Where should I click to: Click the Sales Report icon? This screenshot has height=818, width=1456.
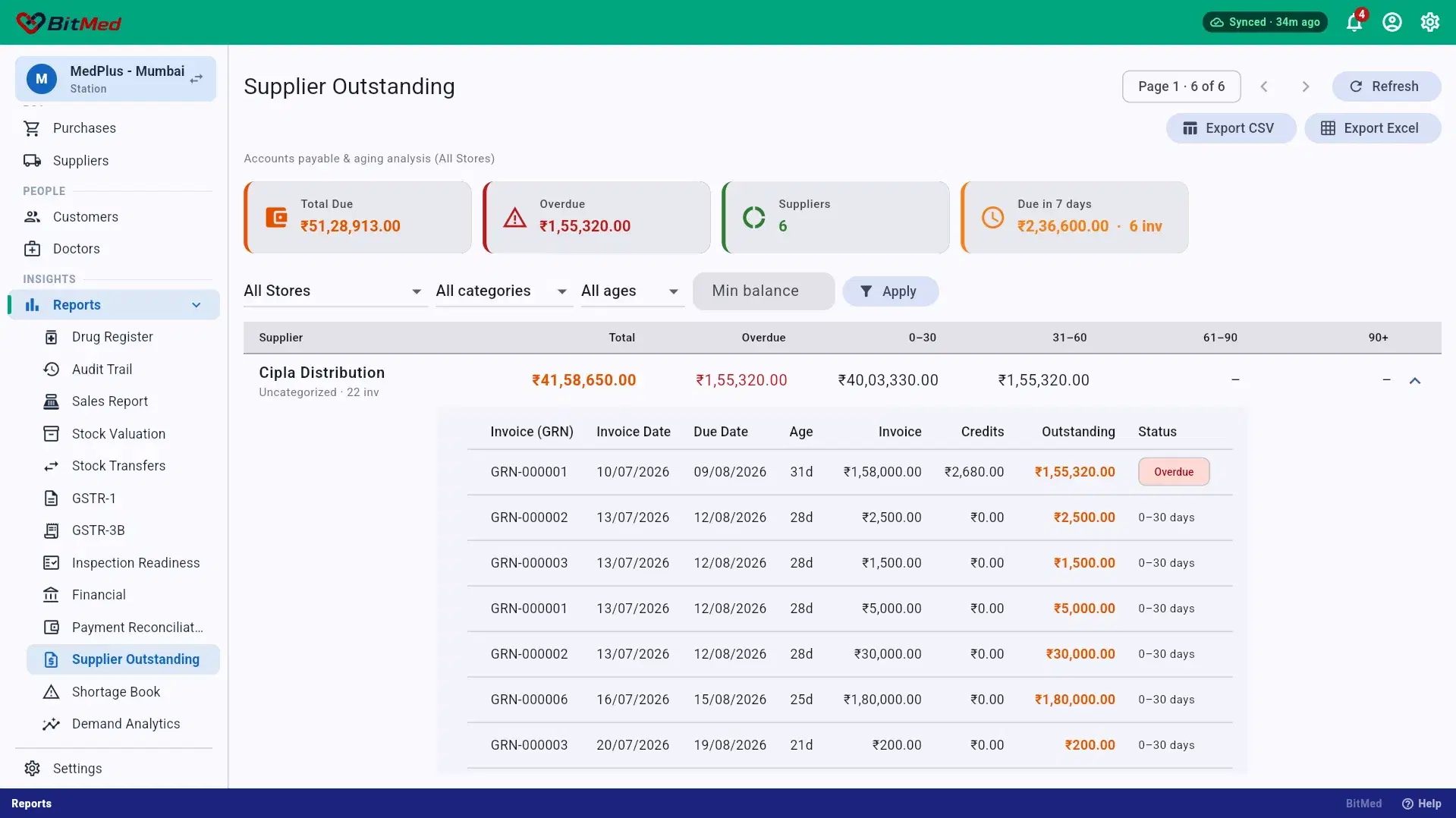[51, 401]
